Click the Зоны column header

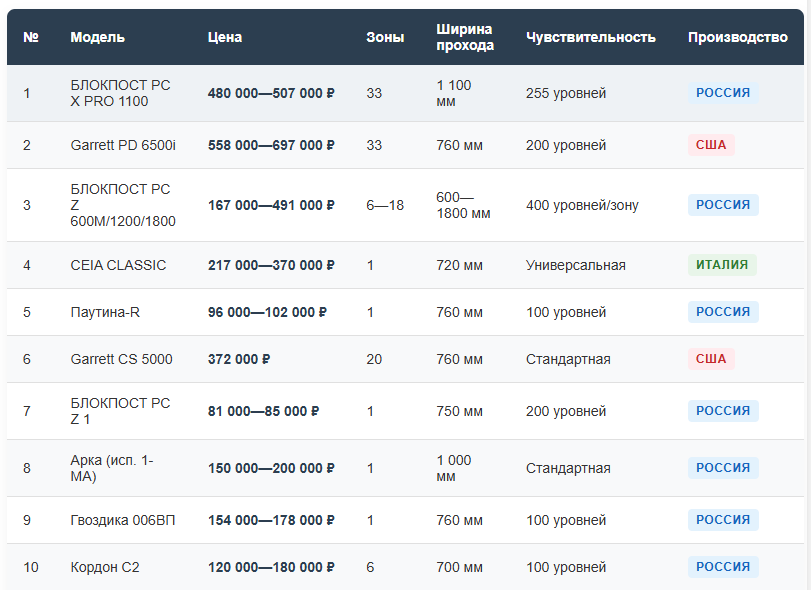click(x=385, y=37)
